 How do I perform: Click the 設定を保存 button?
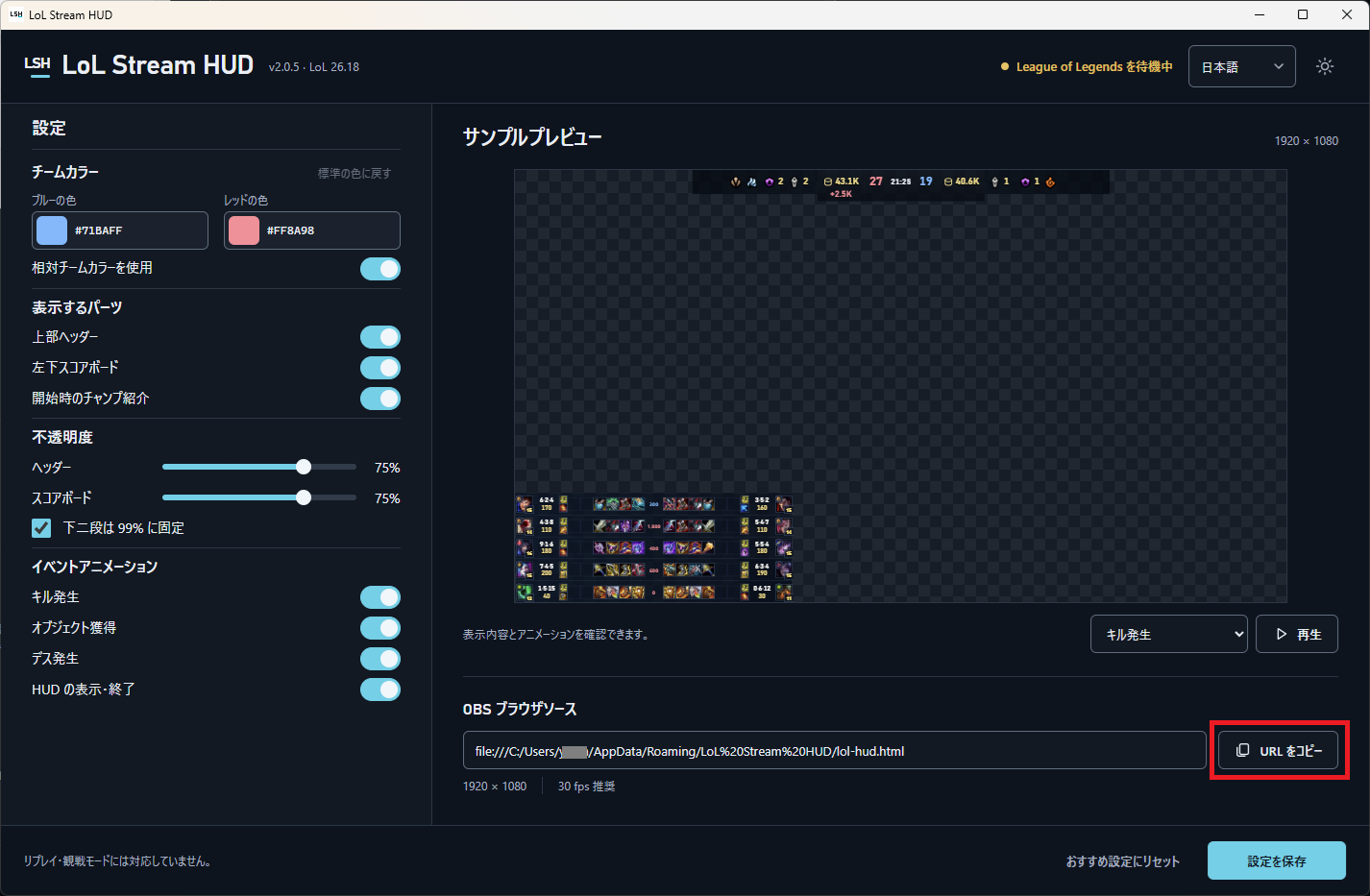click(1277, 860)
